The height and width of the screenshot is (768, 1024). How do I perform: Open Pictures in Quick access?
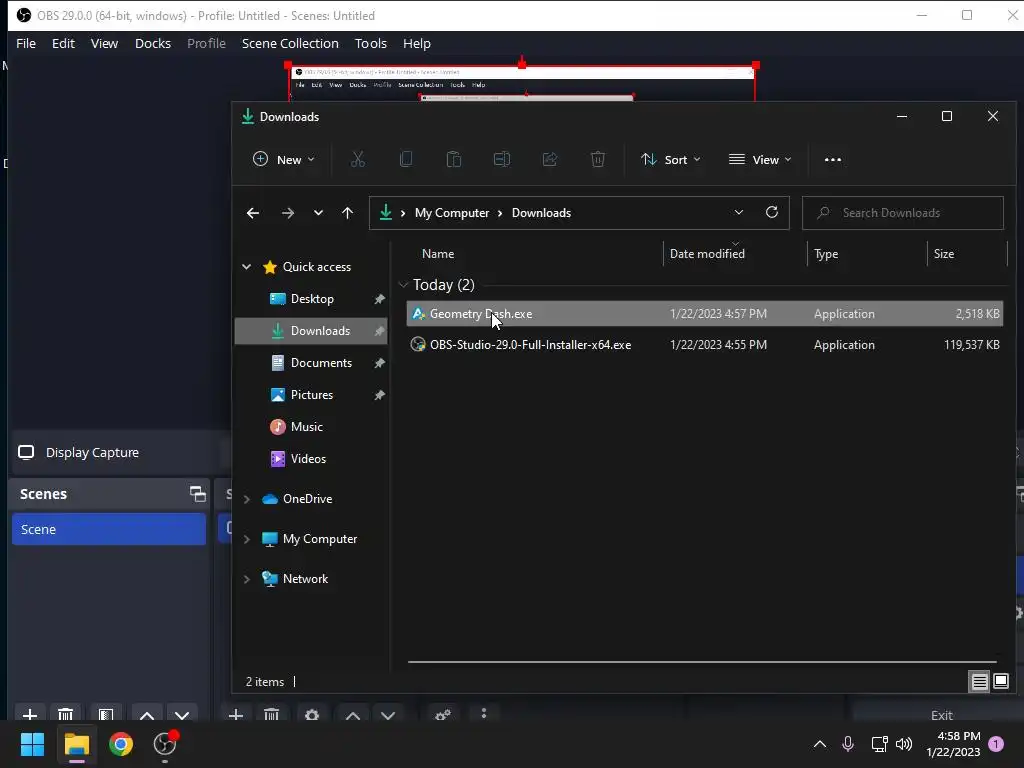pos(311,394)
